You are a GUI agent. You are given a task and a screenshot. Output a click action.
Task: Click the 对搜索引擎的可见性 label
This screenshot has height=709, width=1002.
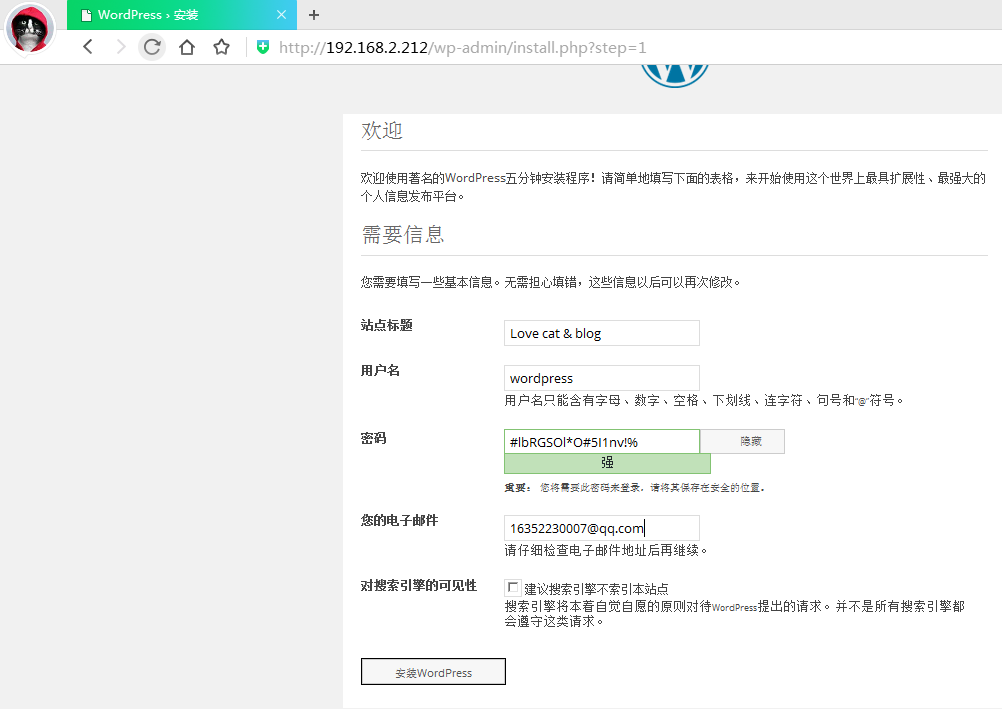click(x=419, y=586)
